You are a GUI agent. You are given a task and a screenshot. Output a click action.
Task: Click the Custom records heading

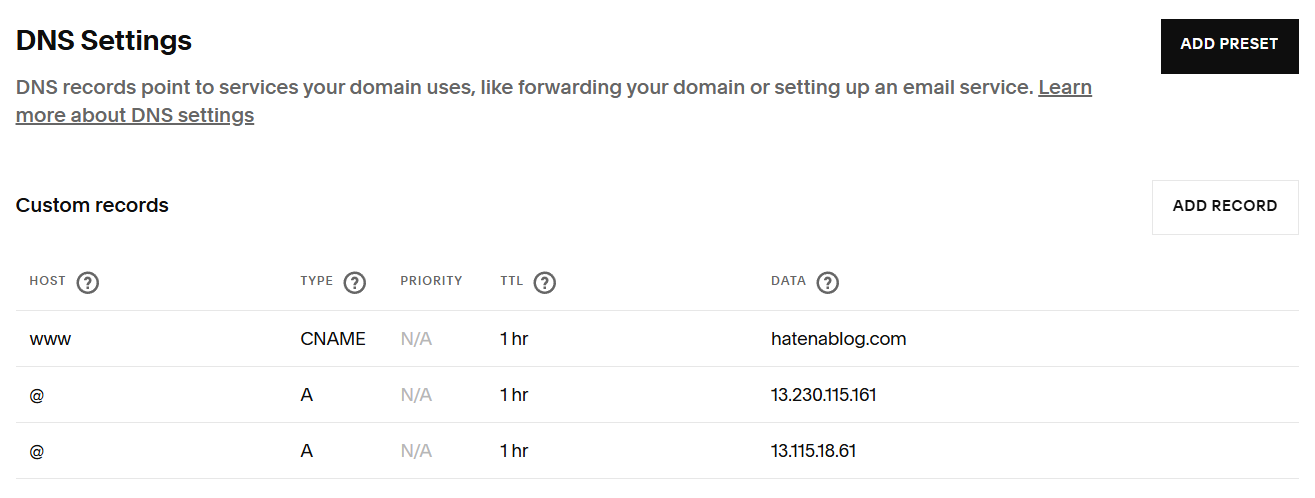click(92, 206)
